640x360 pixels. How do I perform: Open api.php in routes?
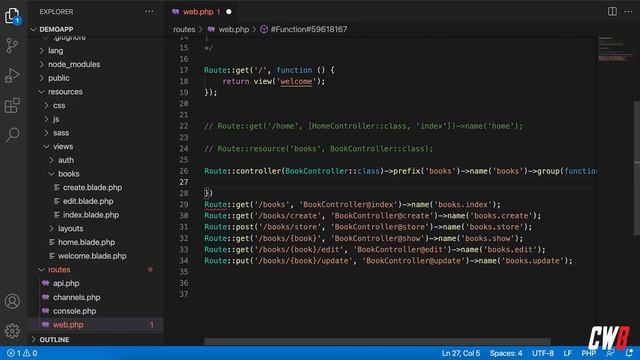[66, 283]
